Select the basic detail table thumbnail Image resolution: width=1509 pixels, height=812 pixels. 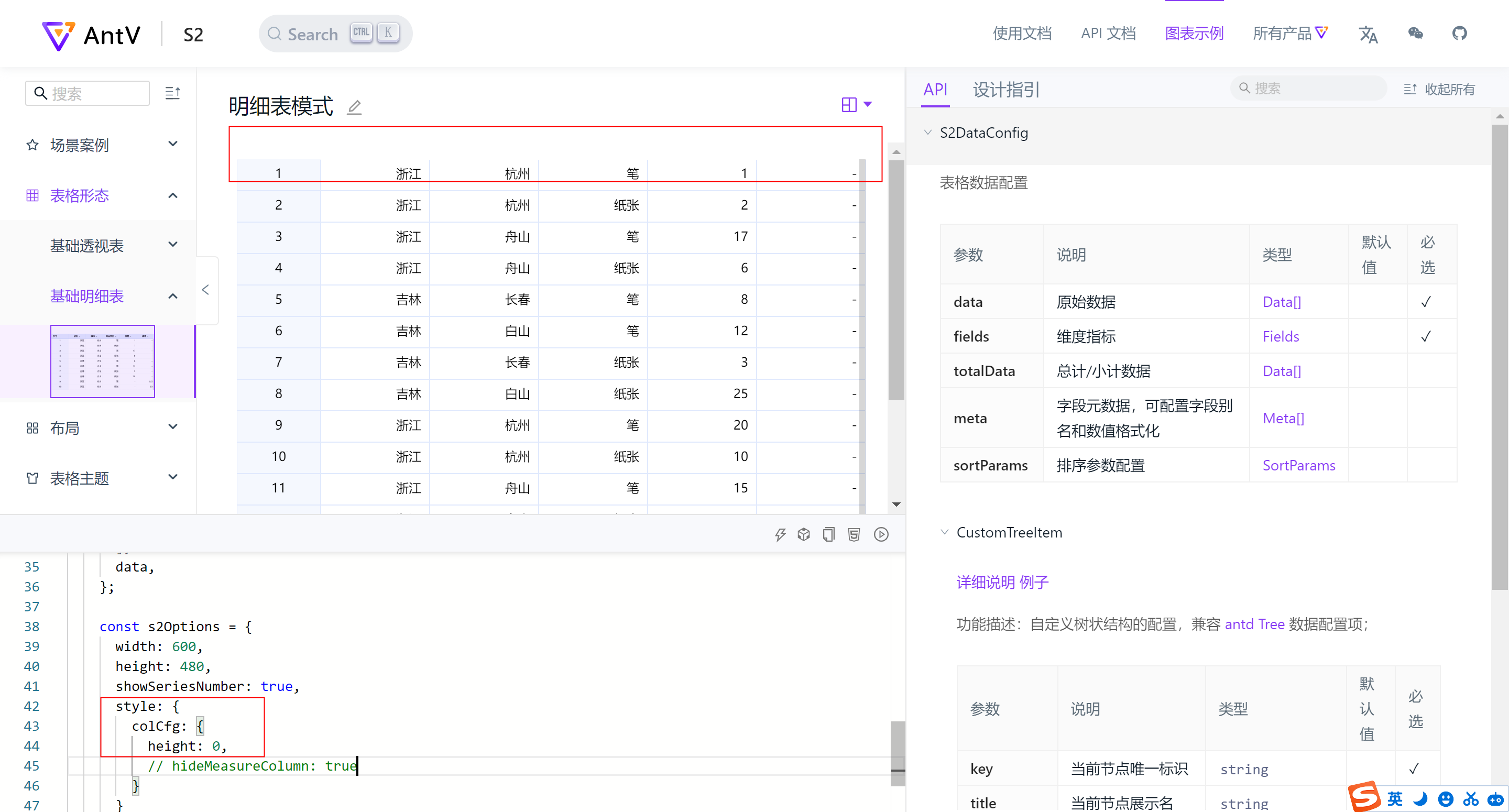tap(102, 361)
